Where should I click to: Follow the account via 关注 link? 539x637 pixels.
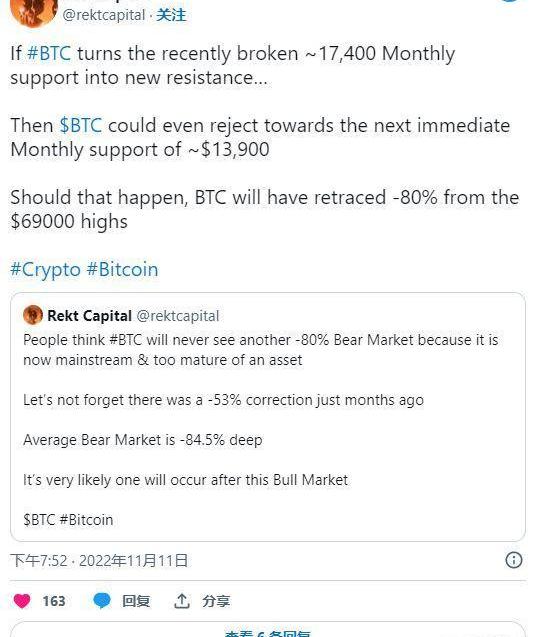[171, 15]
